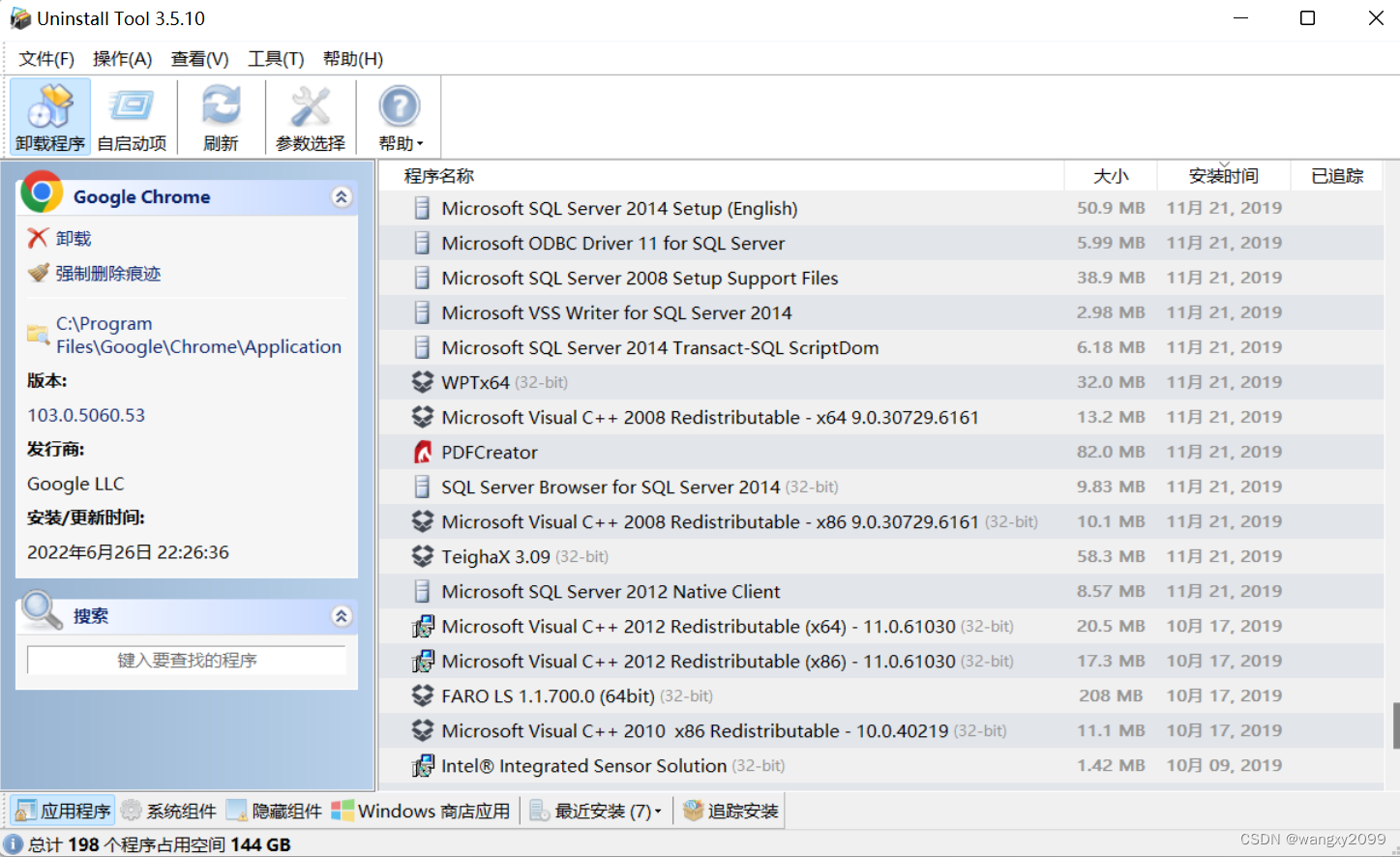Click the red X uninstall icon
1400x857 pixels.
point(38,238)
